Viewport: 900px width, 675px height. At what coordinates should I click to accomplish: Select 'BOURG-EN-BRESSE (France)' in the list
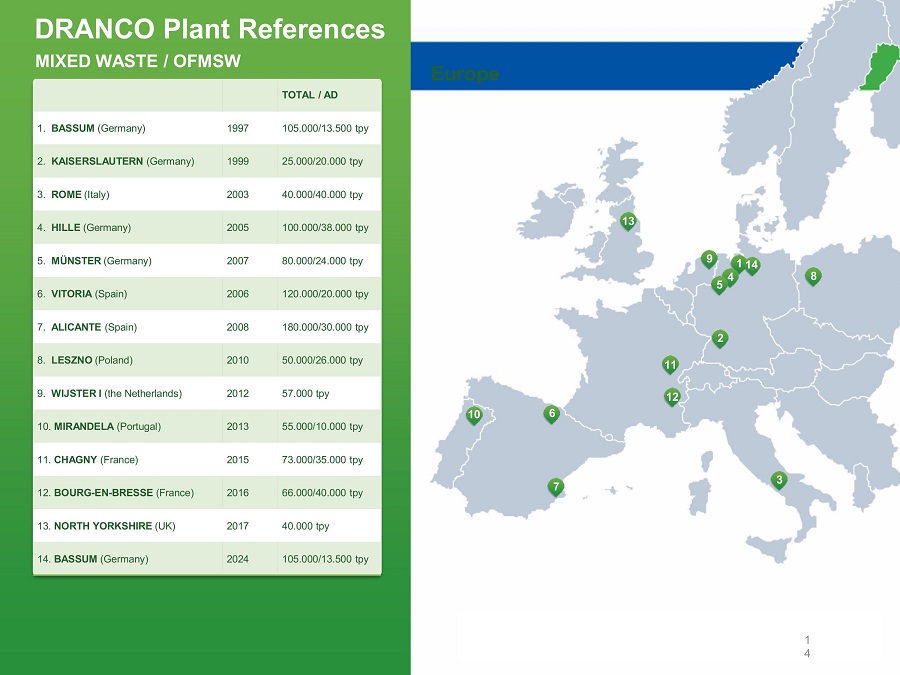tap(124, 492)
